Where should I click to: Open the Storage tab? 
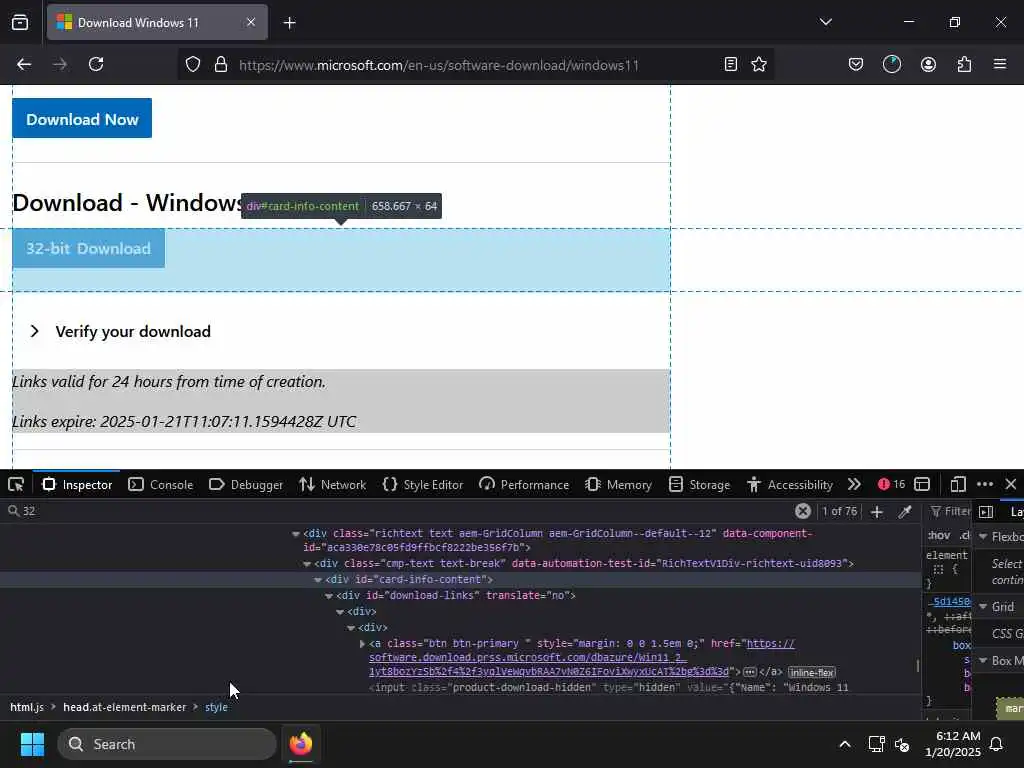coord(699,485)
